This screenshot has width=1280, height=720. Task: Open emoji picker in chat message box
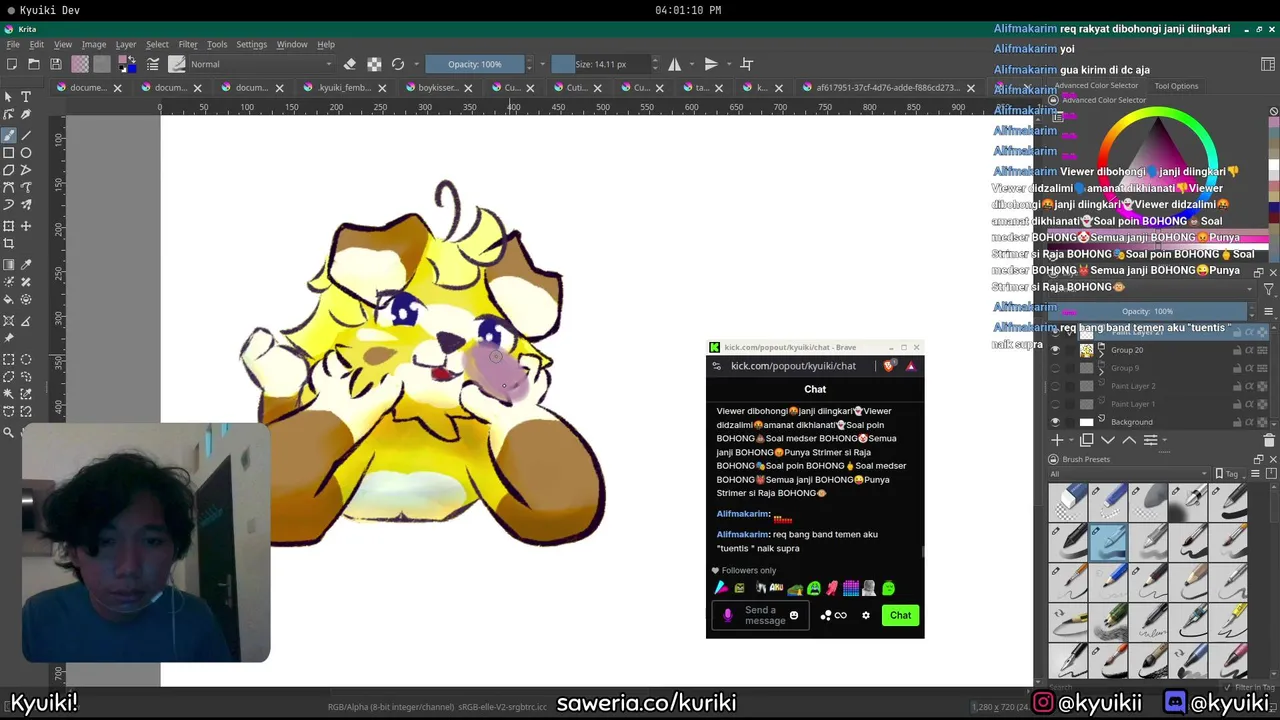(794, 615)
